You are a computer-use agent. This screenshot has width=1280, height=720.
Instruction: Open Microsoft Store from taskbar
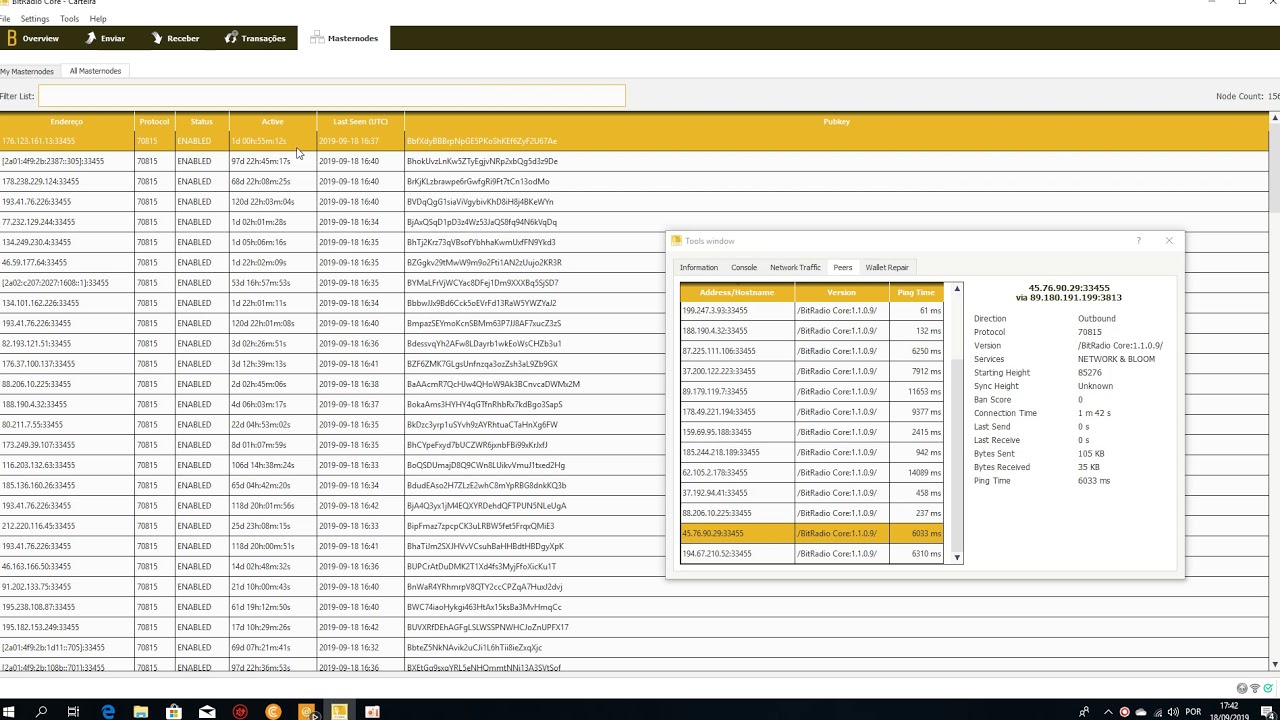click(174, 712)
